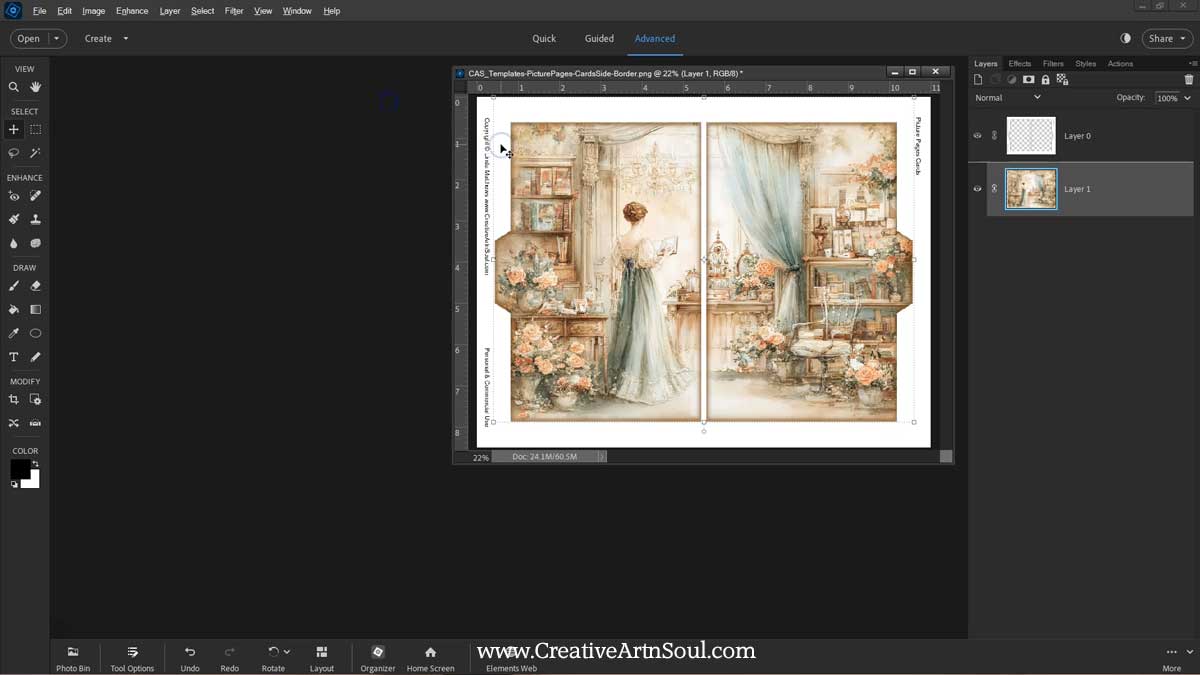Open the File menu

[39, 11]
